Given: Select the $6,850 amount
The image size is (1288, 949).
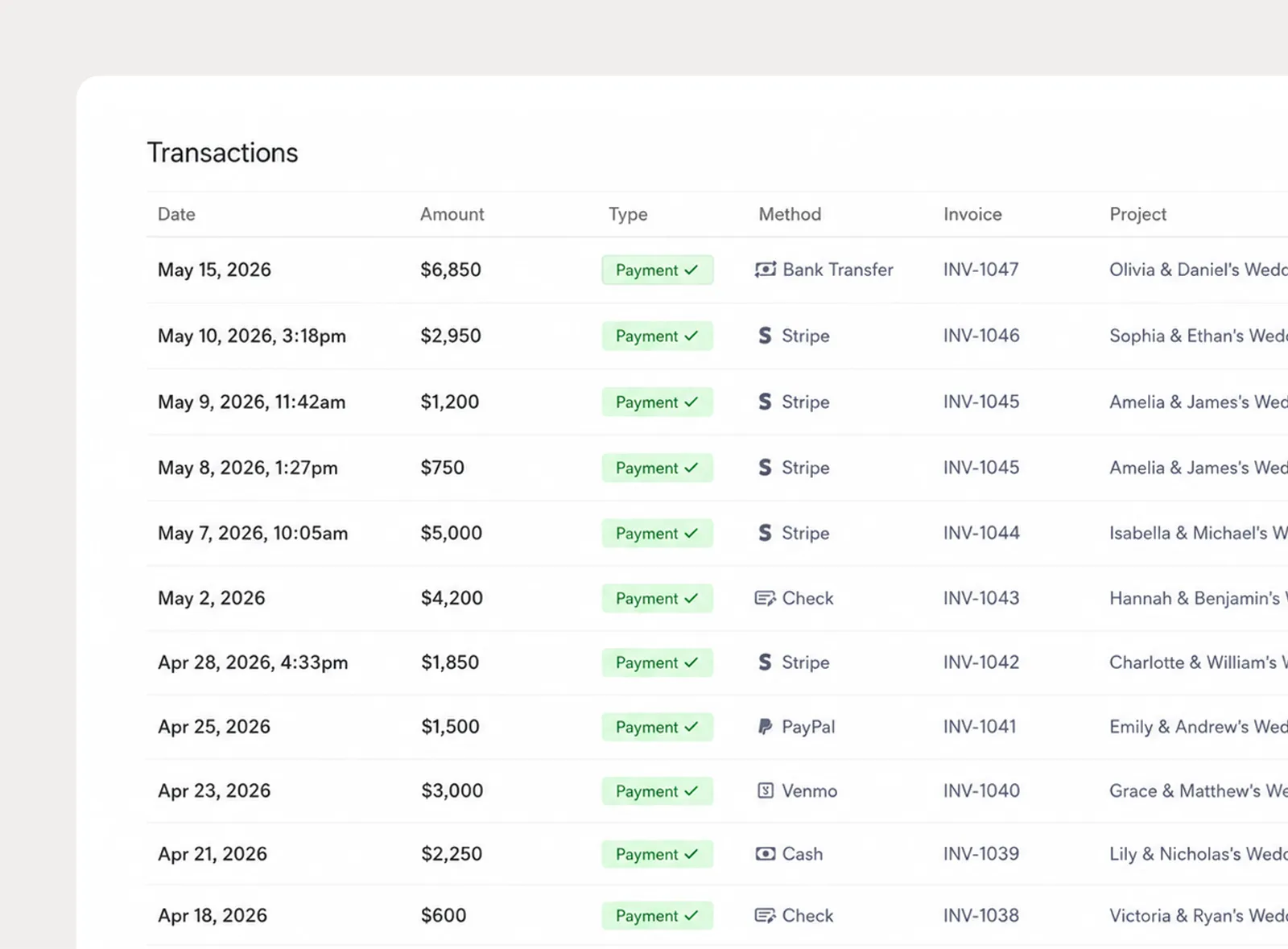Looking at the screenshot, I should pyautogui.click(x=451, y=270).
